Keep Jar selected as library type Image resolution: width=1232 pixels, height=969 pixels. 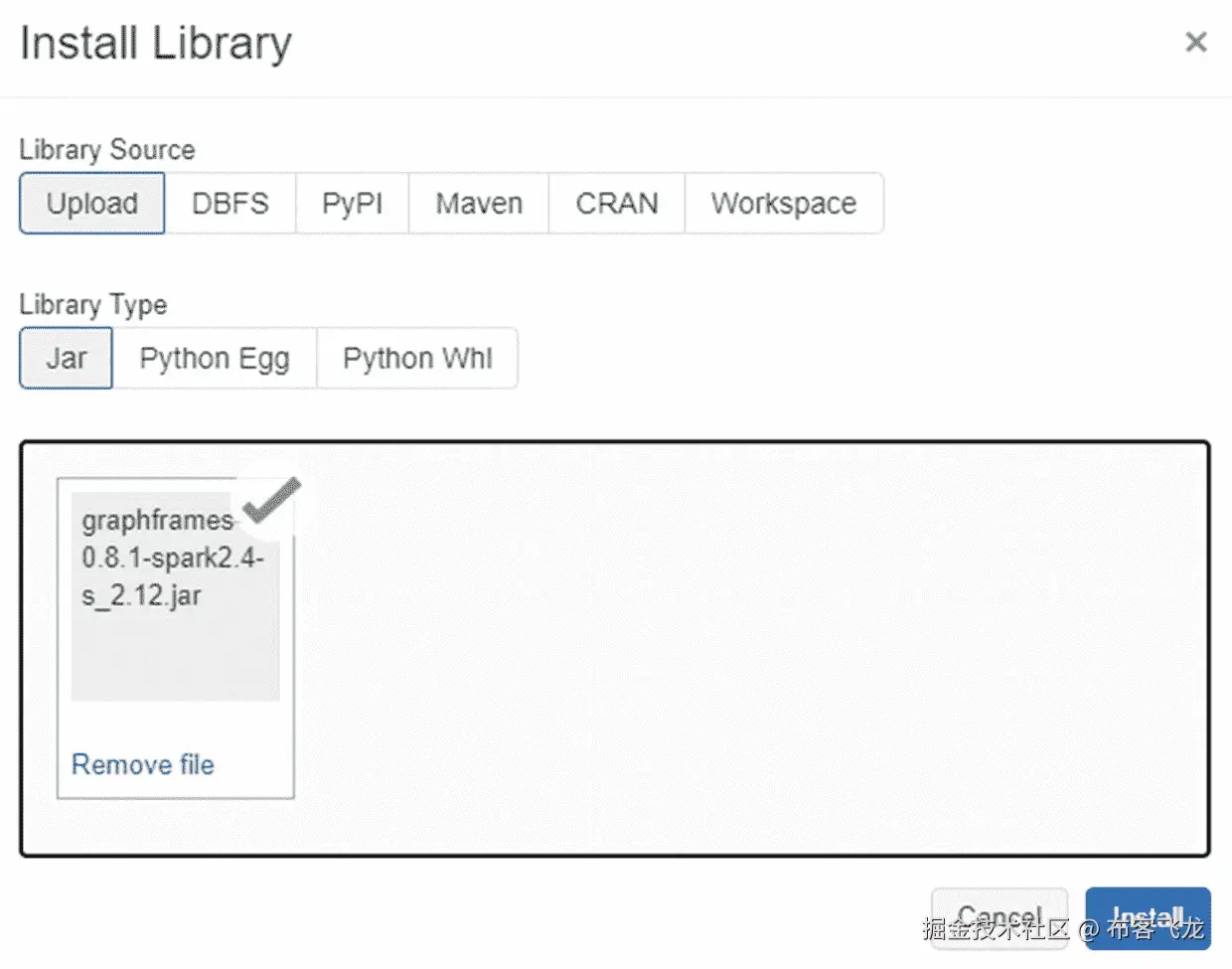click(x=66, y=358)
